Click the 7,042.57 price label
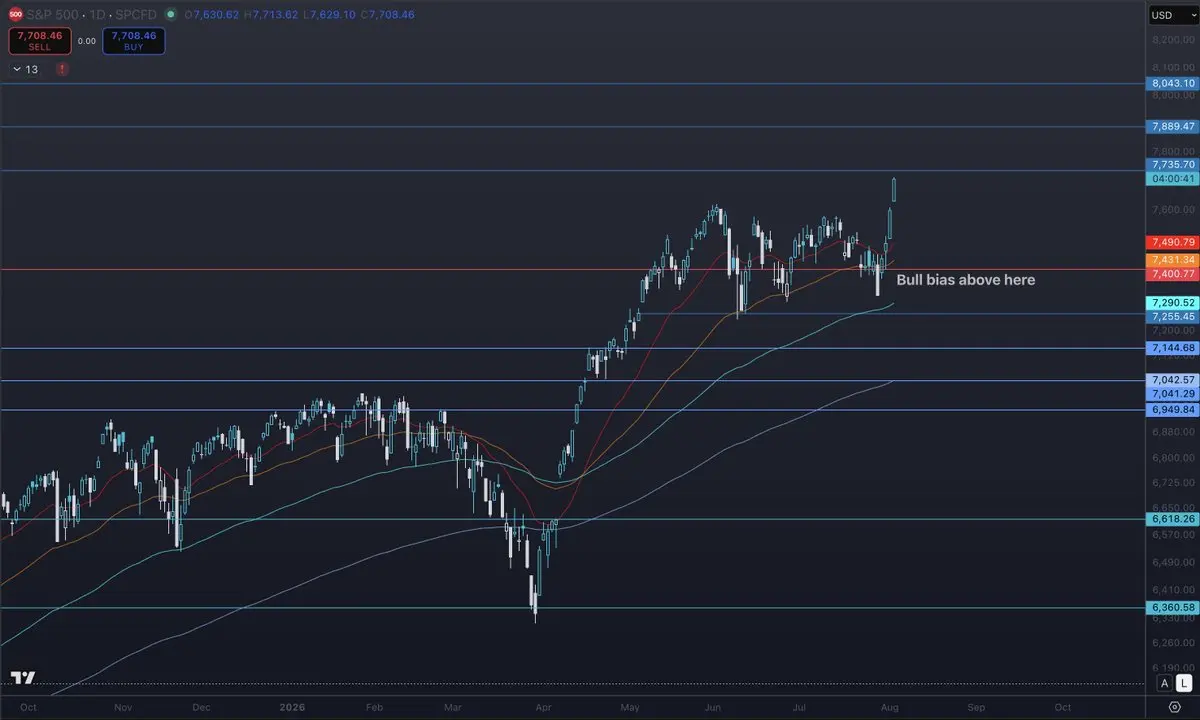The width and height of the screenshot is (1200, 720). tap(1173, 380)
